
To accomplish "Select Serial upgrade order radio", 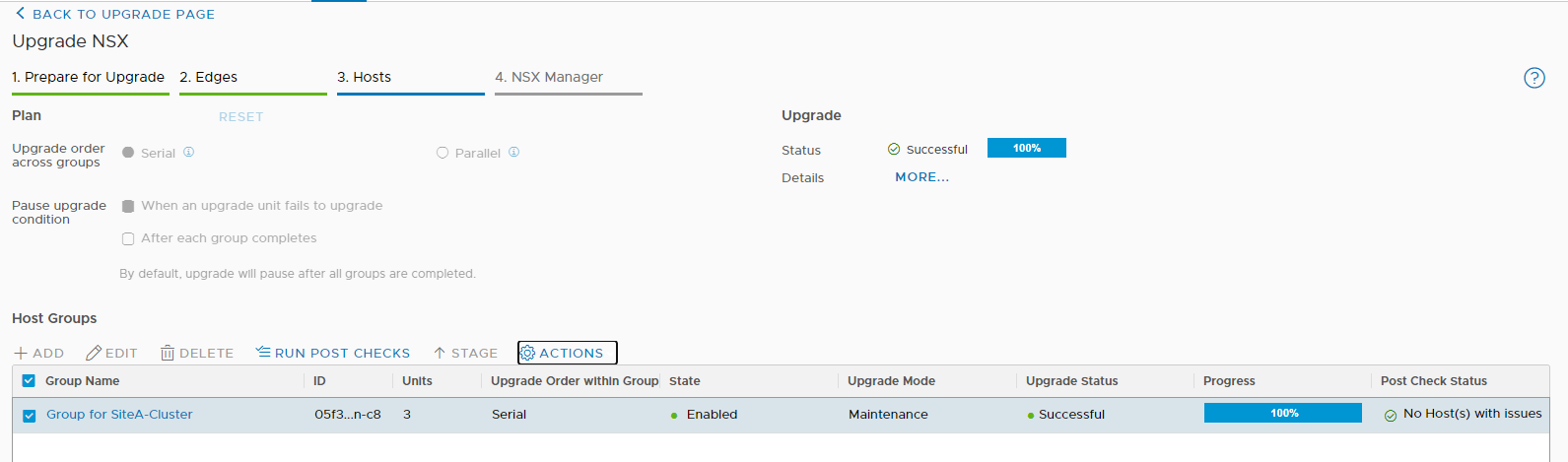I will pos(128,153).
